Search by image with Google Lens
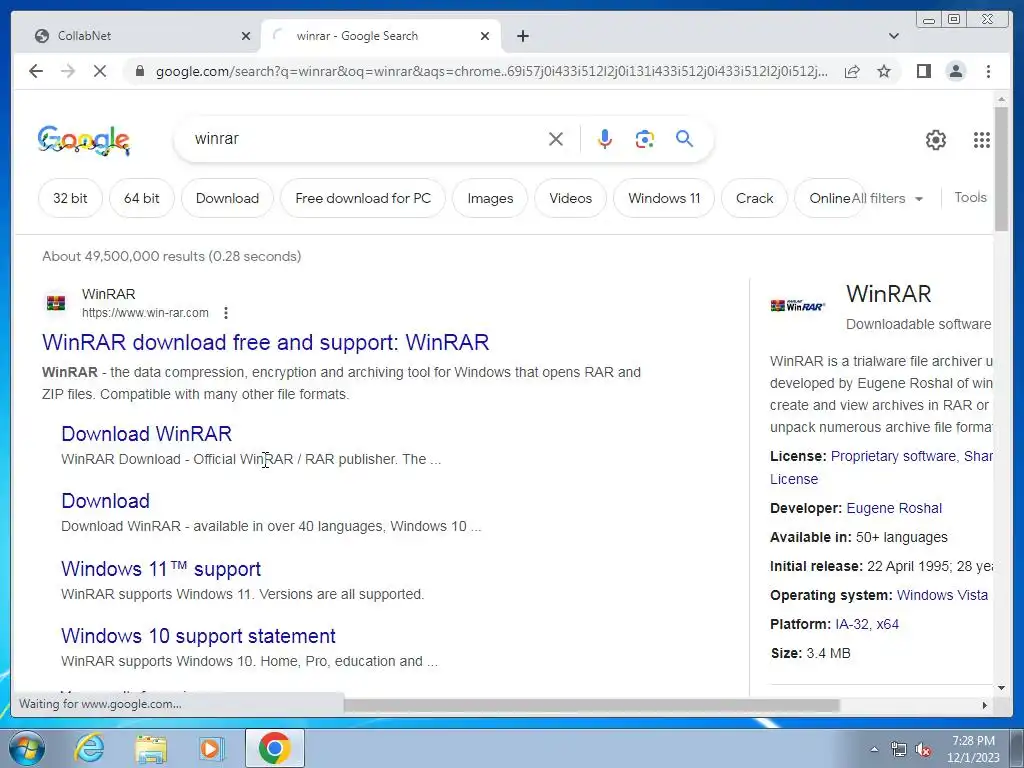Screen dimensions: 1024x768 (645, 138)
